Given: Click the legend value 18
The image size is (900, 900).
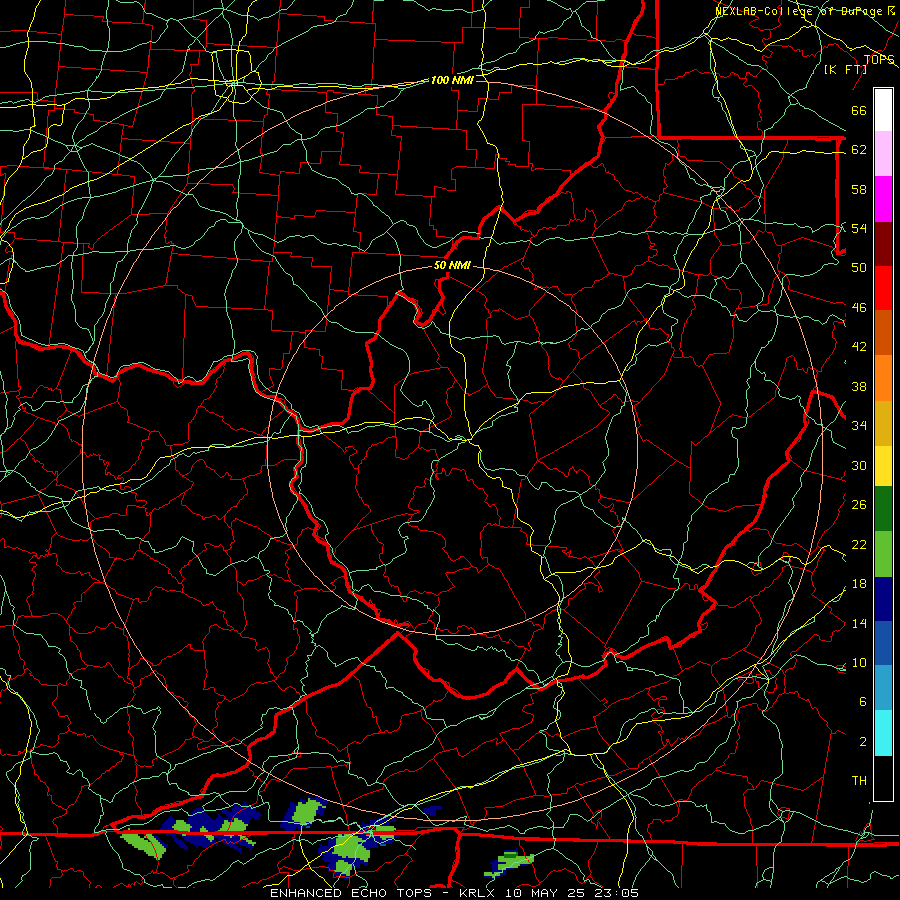Looking at the screenshot, I should point(859,584).
